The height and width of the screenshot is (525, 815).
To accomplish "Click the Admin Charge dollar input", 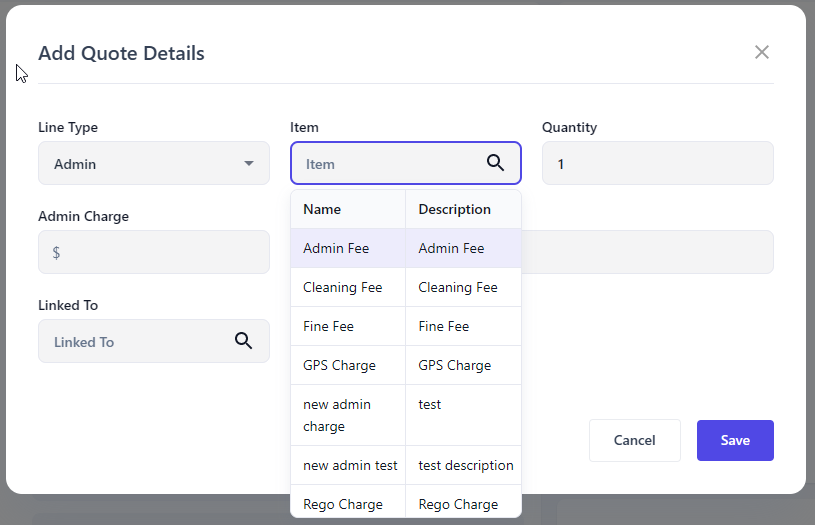I will [160, 252].
